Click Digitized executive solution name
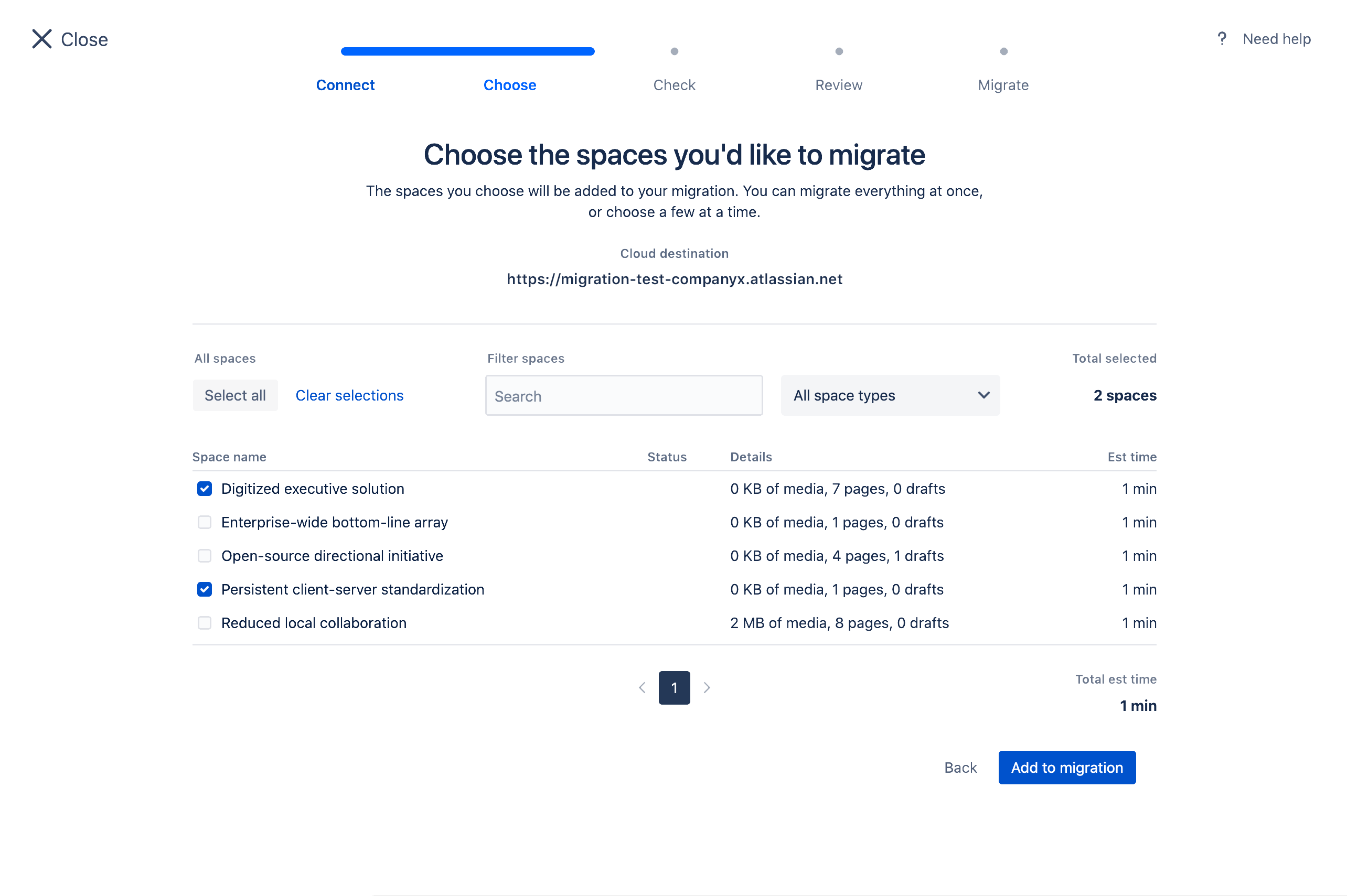1347x896 pixels. (x=312, y=489)
